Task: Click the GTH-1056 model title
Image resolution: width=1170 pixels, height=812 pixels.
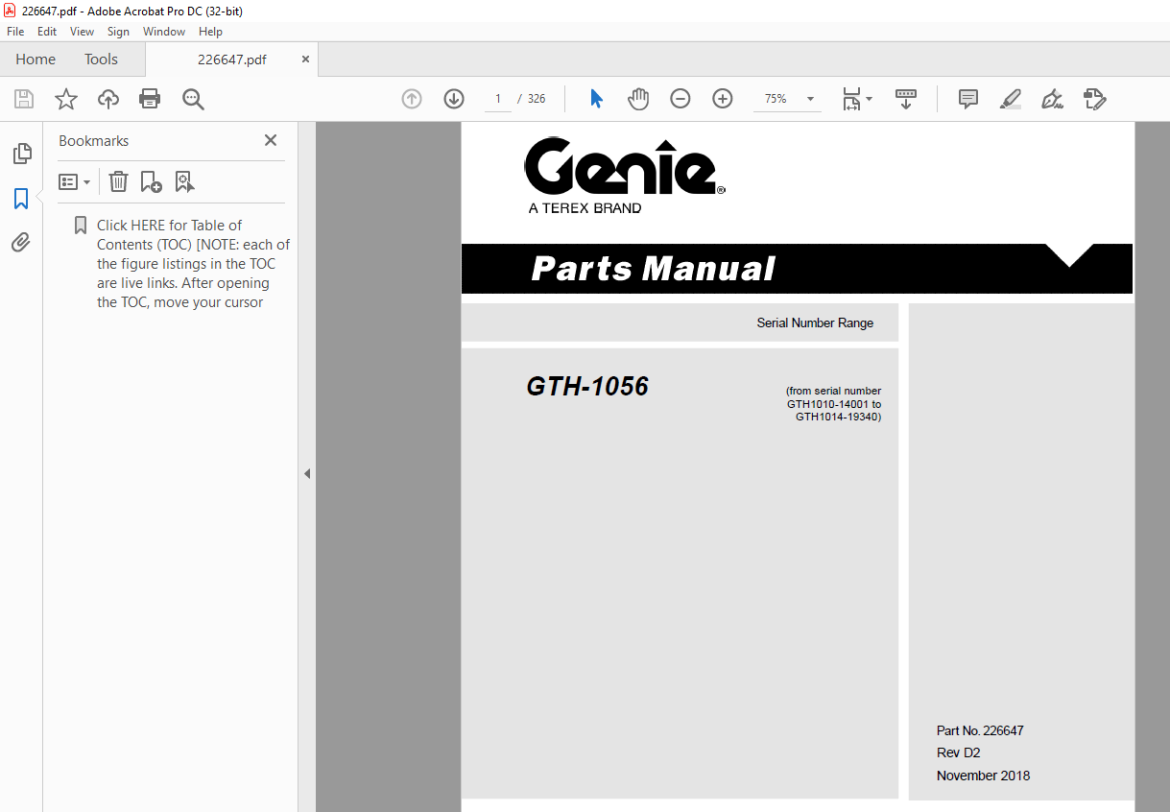Action: pos(587,386)
